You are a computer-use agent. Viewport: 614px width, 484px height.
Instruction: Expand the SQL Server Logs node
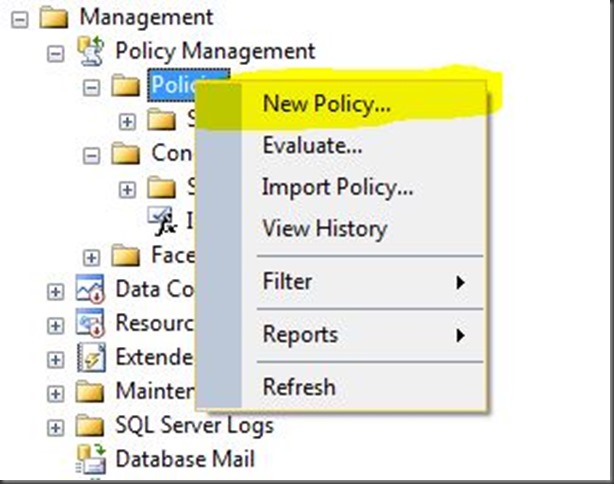(x=56, y=427)
